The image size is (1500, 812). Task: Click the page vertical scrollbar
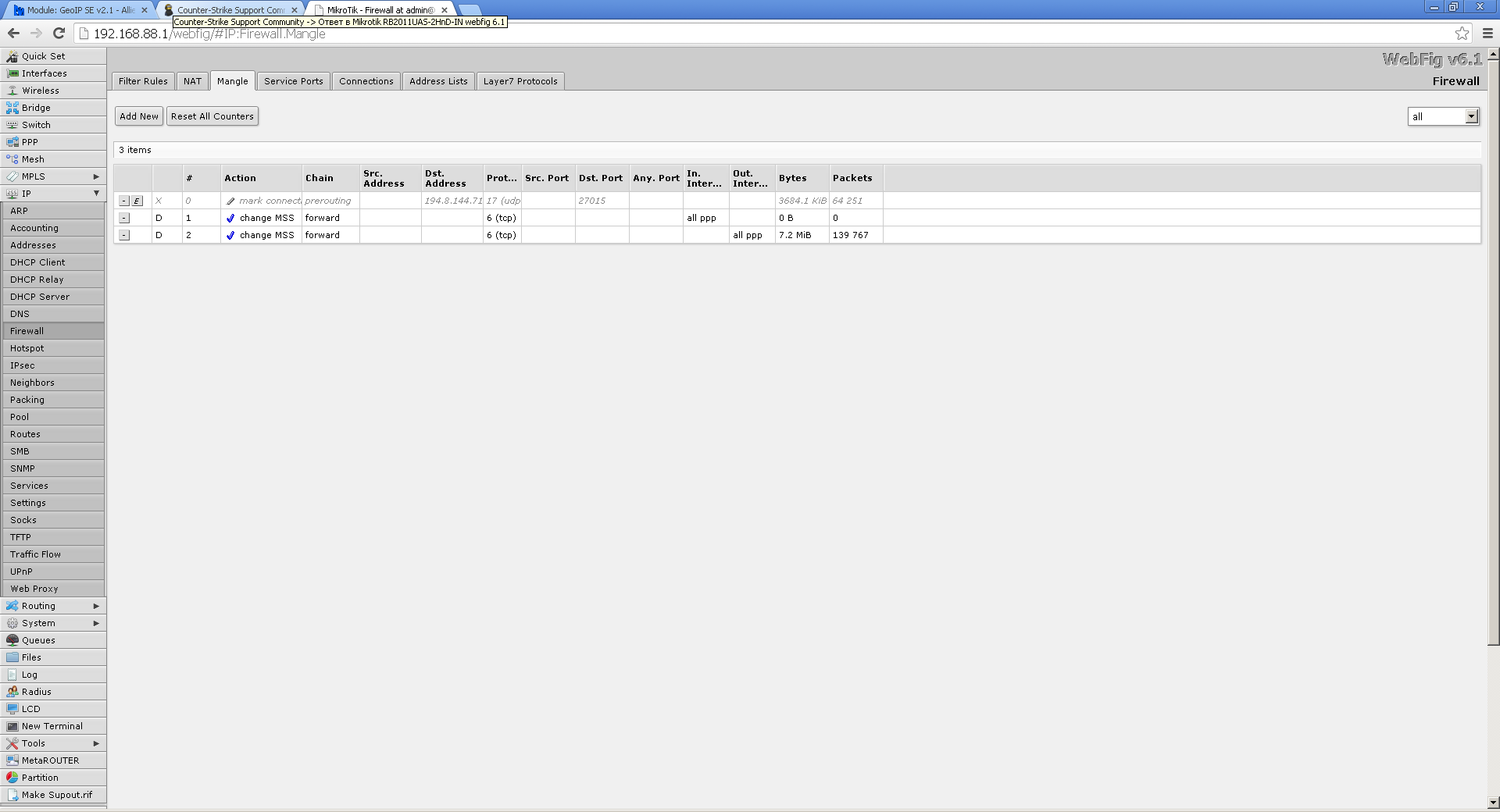pos(1494,351)
